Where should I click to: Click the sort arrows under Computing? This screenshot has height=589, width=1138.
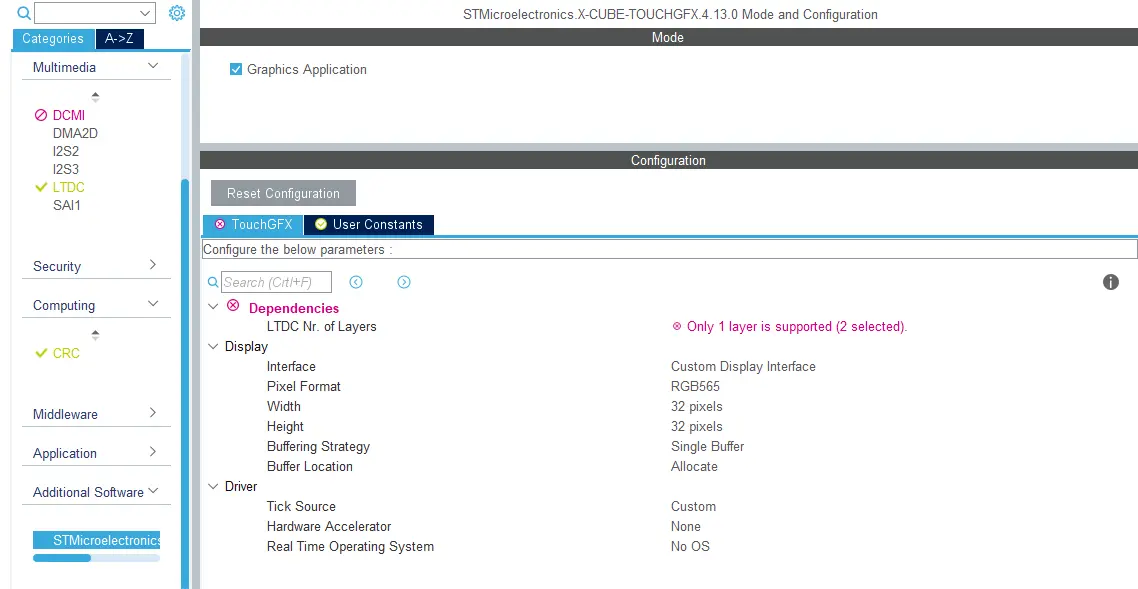[x=95, y=335]
